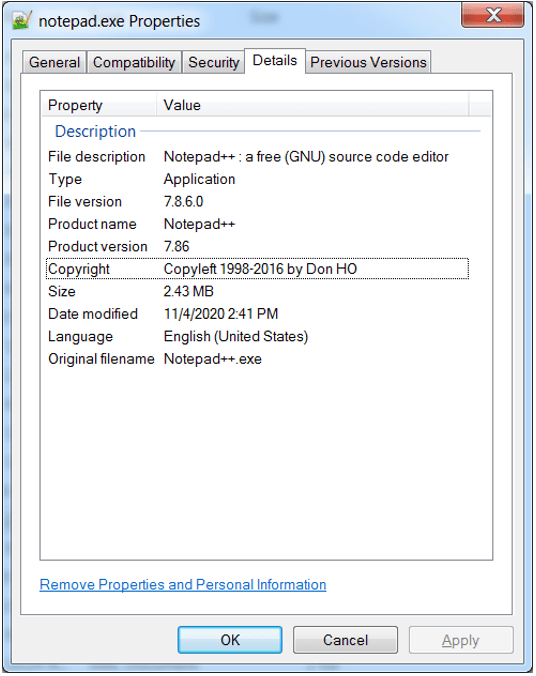Select the Type property row
Image resolution: width=536 pixels, height=676 pixels.
[x=257, y=179]
